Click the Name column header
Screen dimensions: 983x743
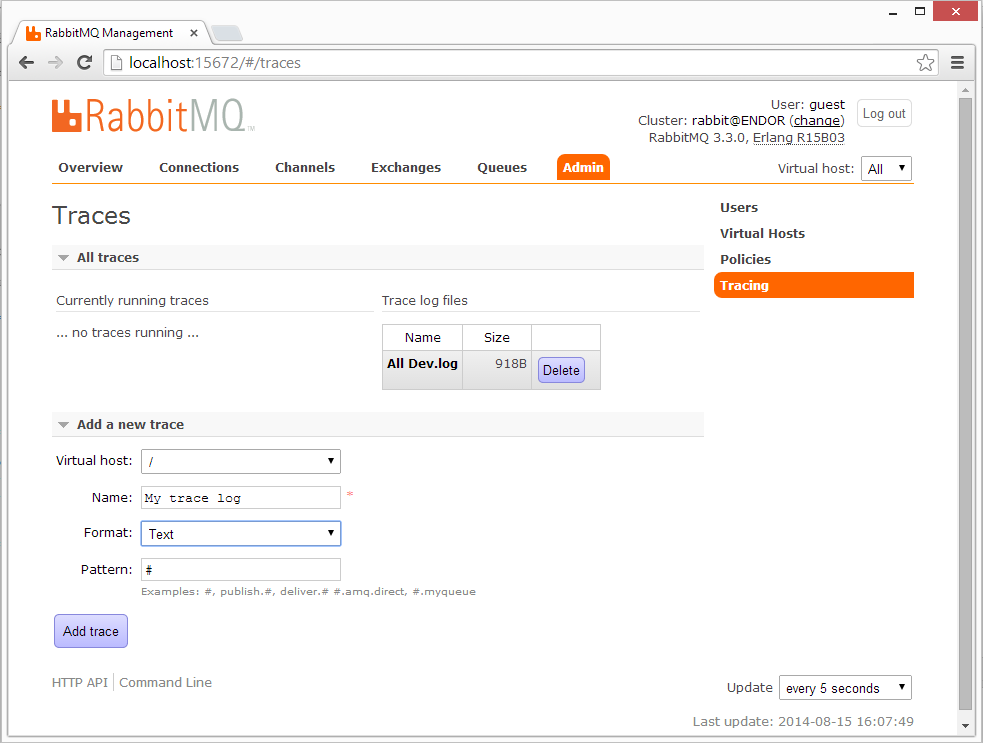pyautogui.click(x=423, y=337)
